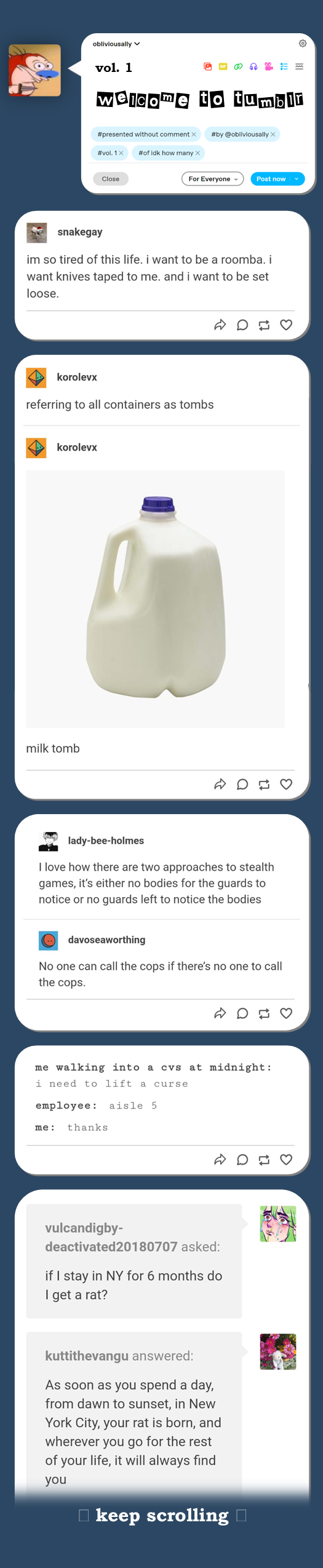The image size is (323, 1568).
Task: Add video with pink camera icon
Action: click(x=269, y=66)
